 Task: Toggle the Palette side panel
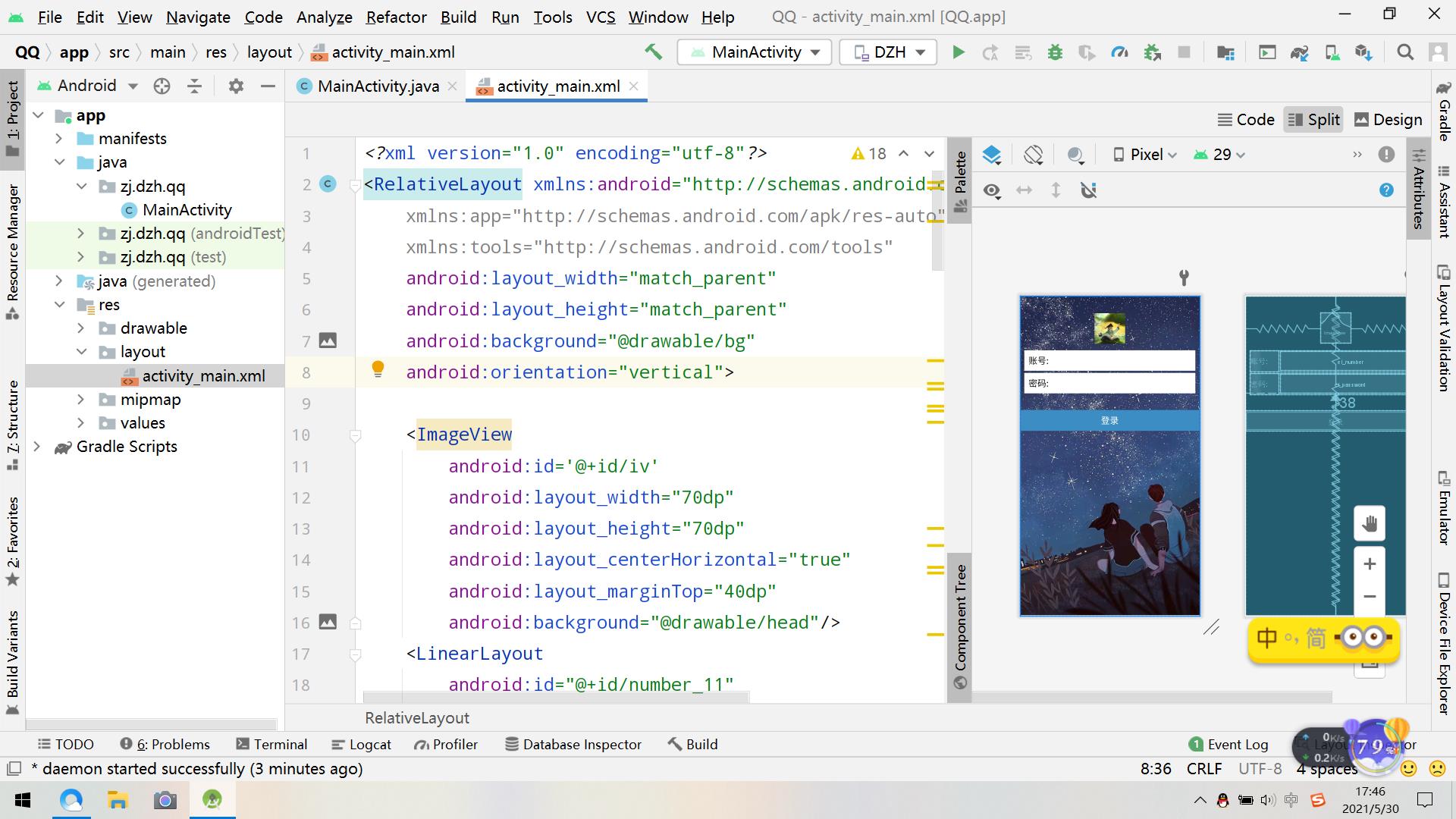(960, 182)
